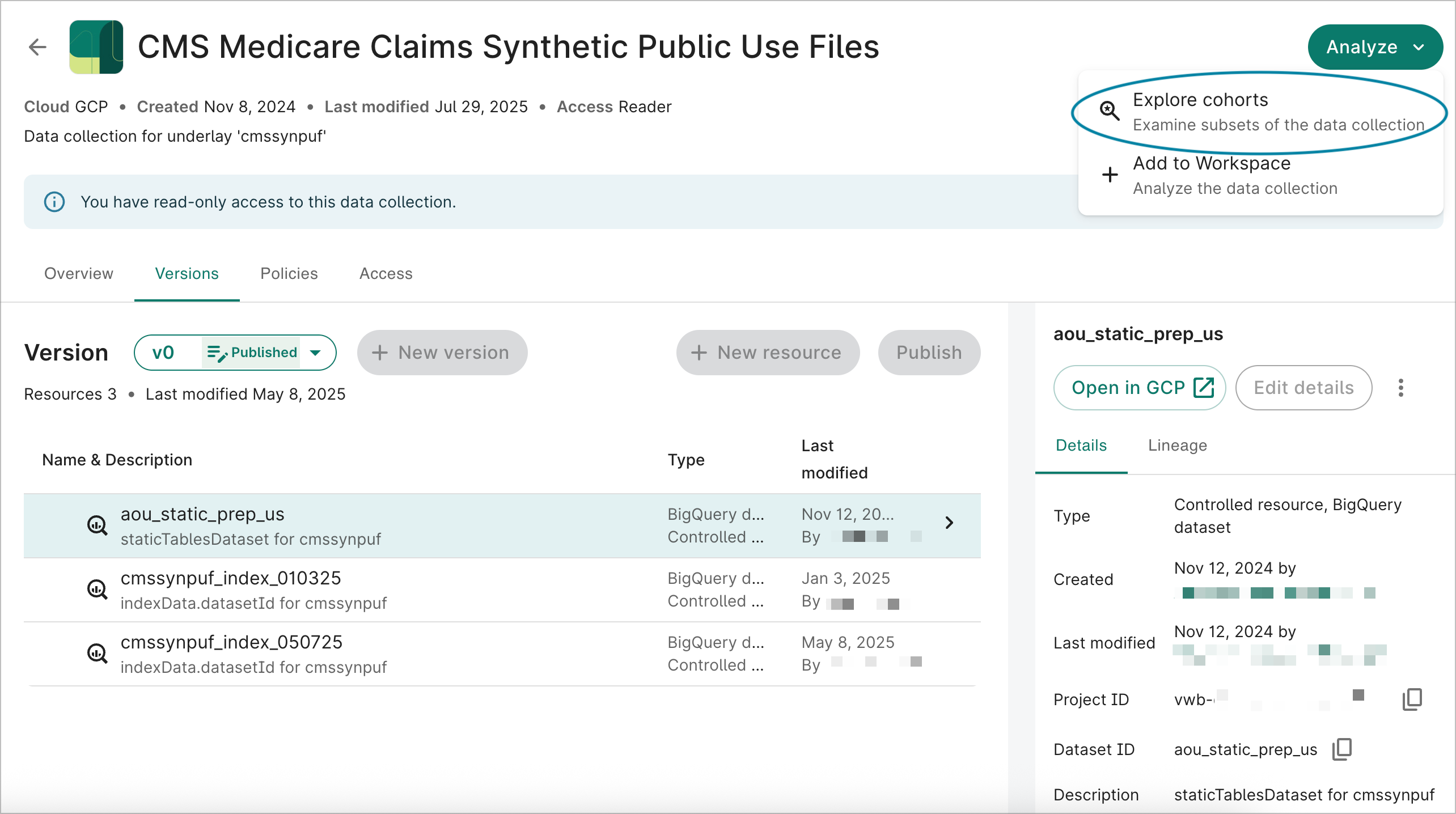Image resolution: width=1456 pixels, height=814 pixels.
Task: Click the back arrow to return
Action: (x=37, y=47)
